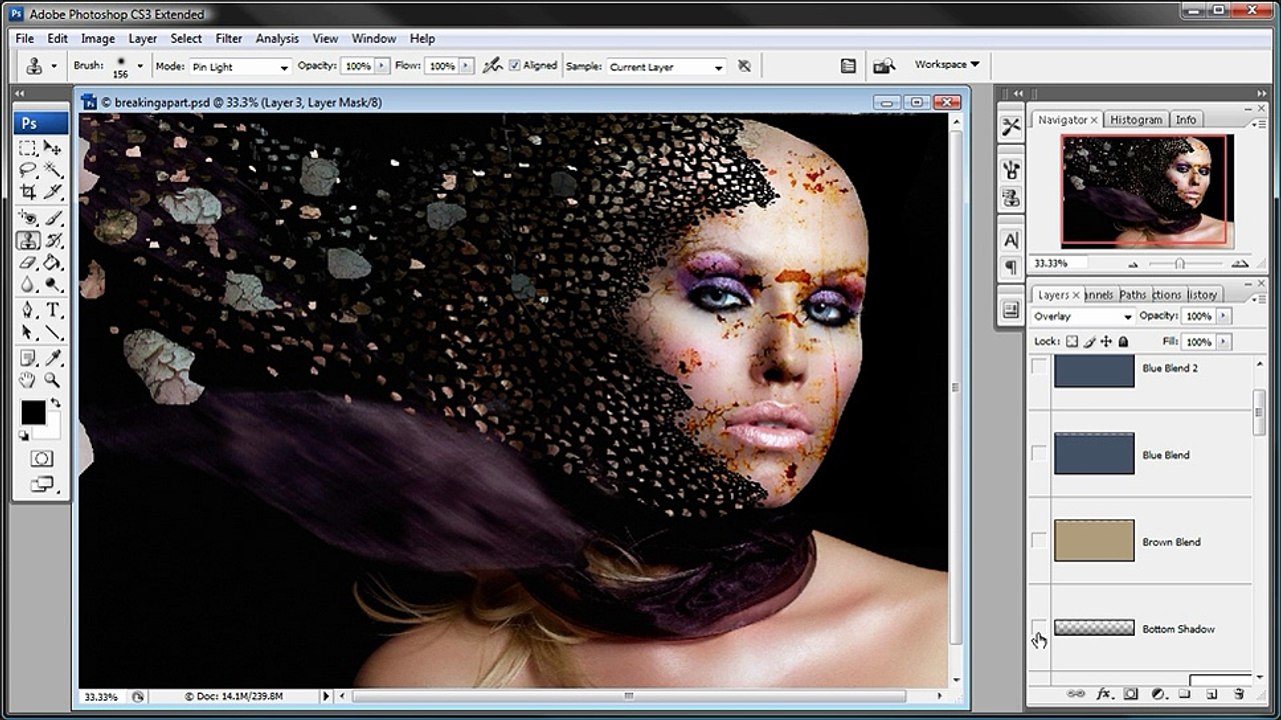This screenshot has width=1281, height=720.
Task: Toggle the Aligned checkbox
Action: tap(515, 66)
